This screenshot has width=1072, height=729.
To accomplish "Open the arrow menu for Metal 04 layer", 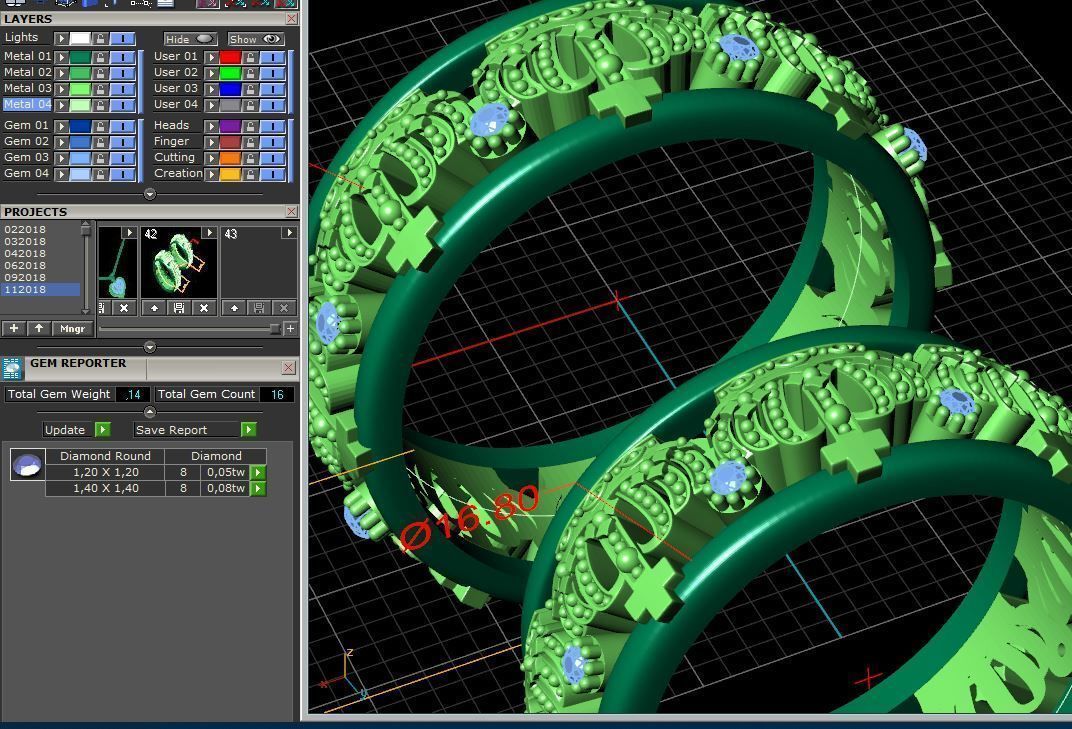I will click(x=62, y=105).
